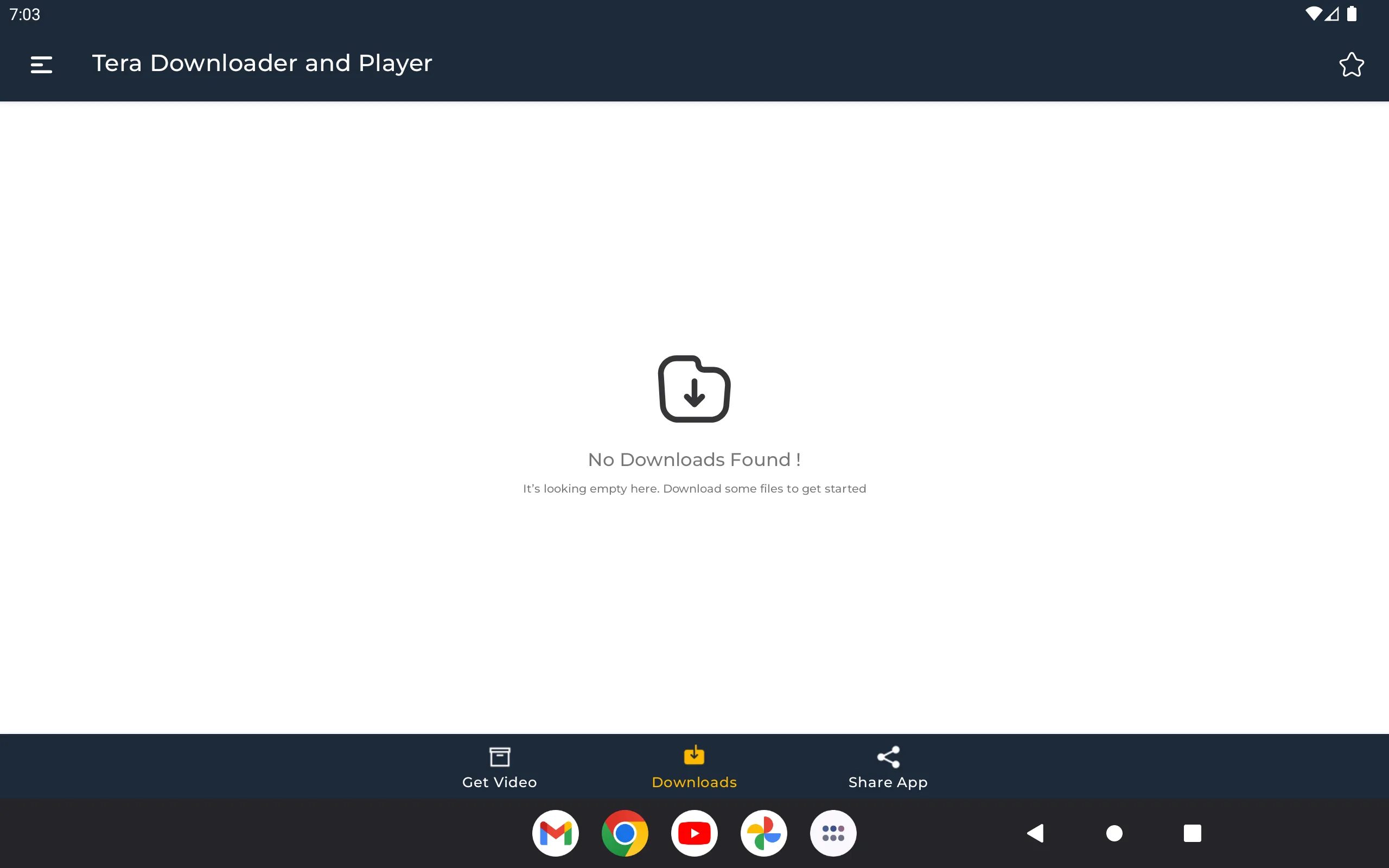Tap the battery status icon

1352,14
